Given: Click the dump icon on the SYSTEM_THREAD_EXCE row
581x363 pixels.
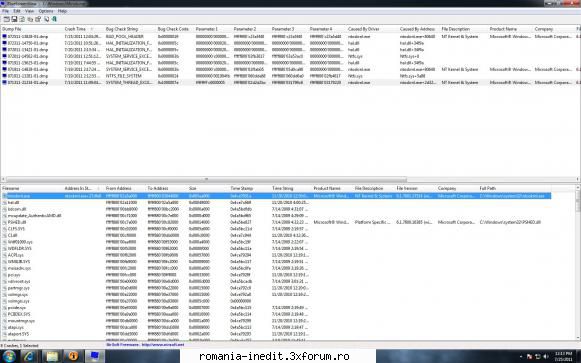Looking at the screenshot, I should pyautogui.click(x=4, y=83).
